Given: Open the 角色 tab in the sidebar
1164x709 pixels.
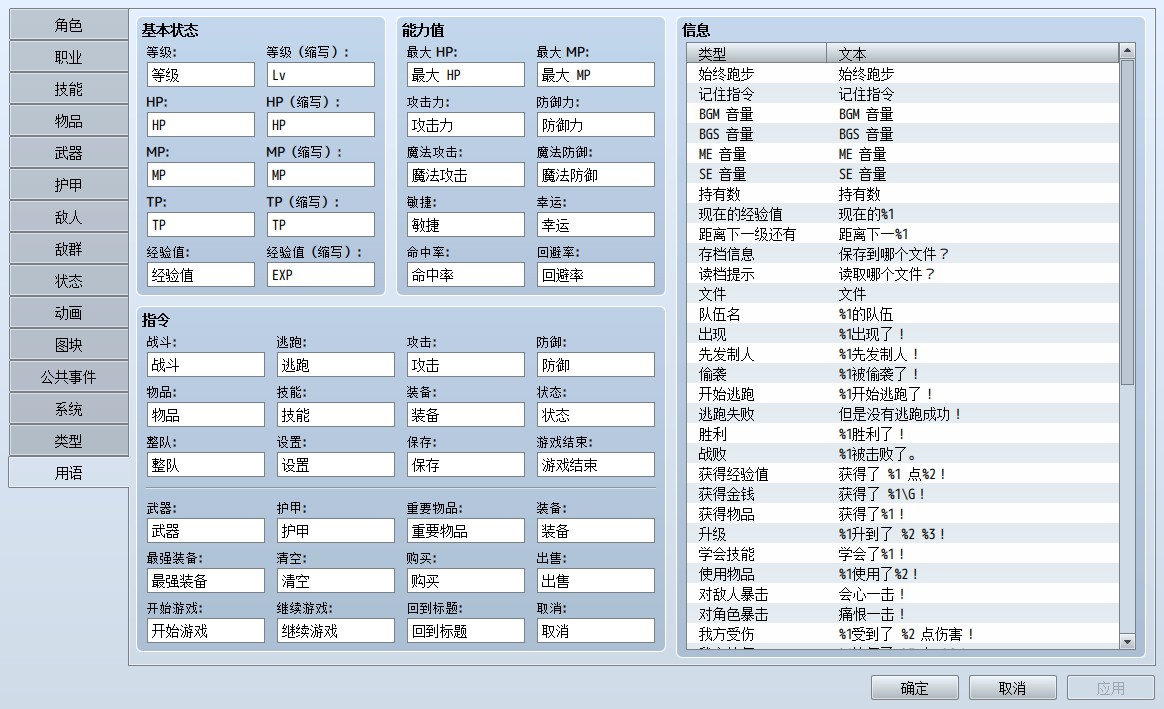Looking at the screenshot, I should (68, 25).
